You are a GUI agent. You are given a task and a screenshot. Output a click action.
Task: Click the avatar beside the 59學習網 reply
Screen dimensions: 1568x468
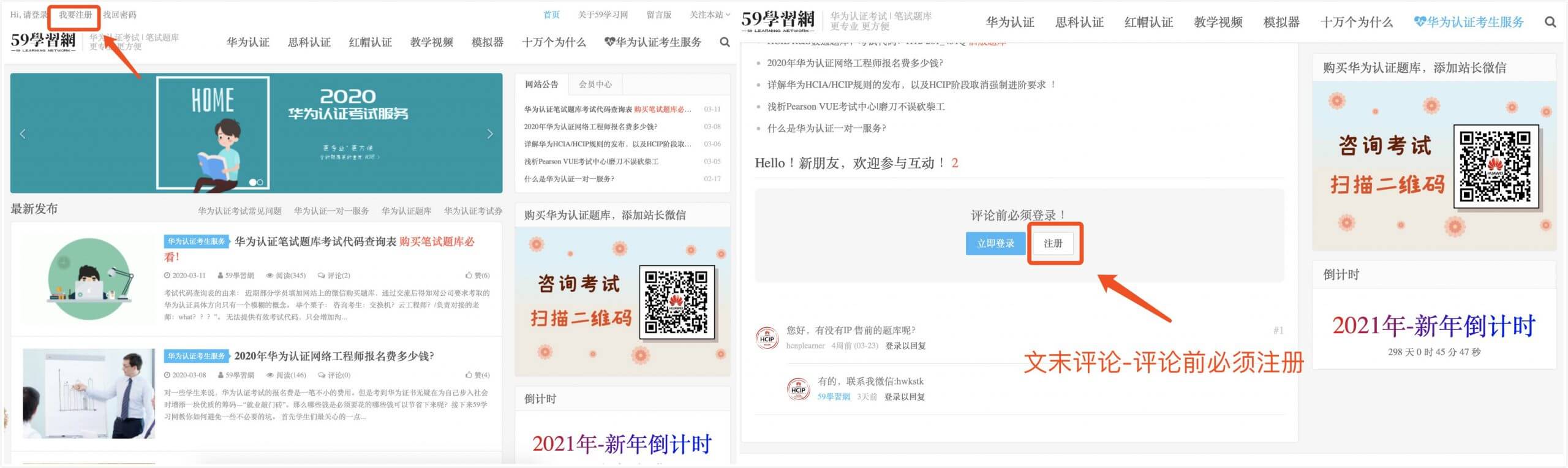point(798,389)
